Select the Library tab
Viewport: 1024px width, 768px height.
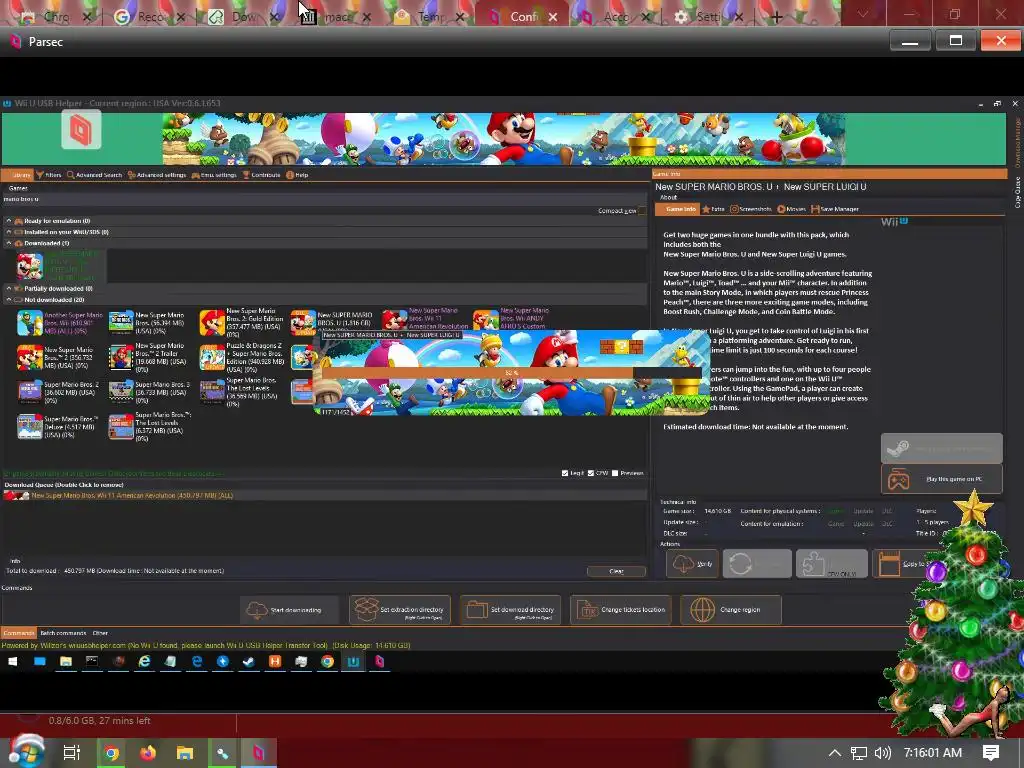click(x=18, y=175)
